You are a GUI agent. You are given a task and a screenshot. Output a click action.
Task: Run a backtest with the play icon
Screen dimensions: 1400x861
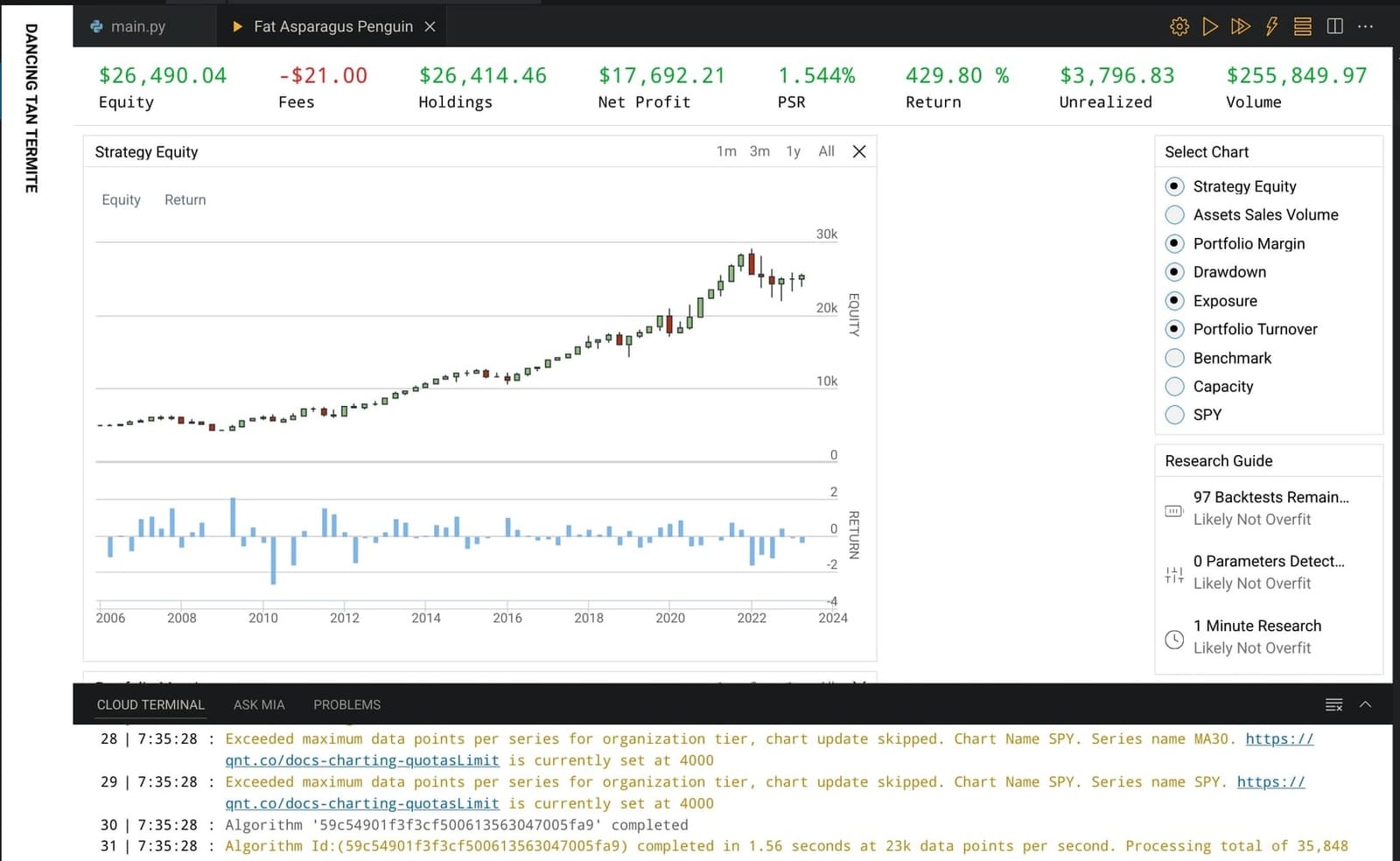point(1210,26)
